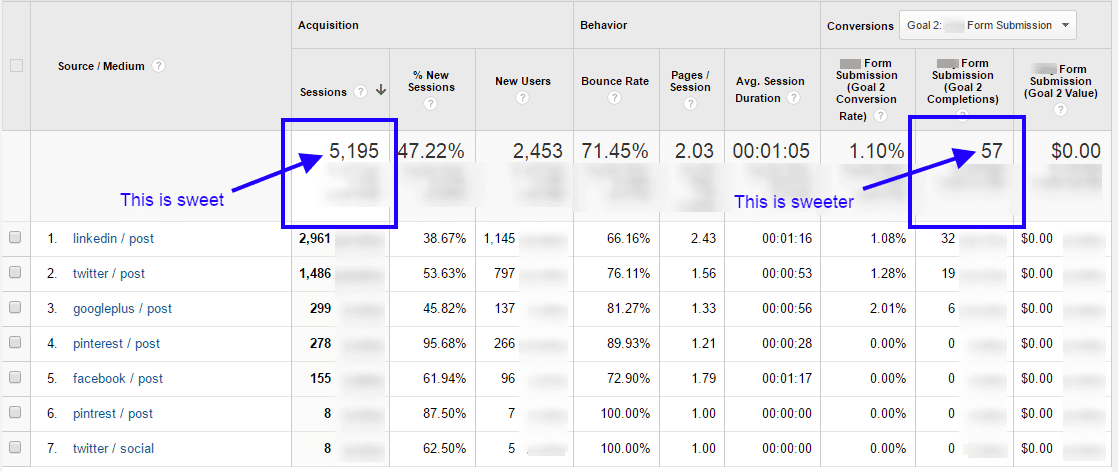Click help icon under New Users
Screen dimensions: 1118x472
click(x=522, y=98)
